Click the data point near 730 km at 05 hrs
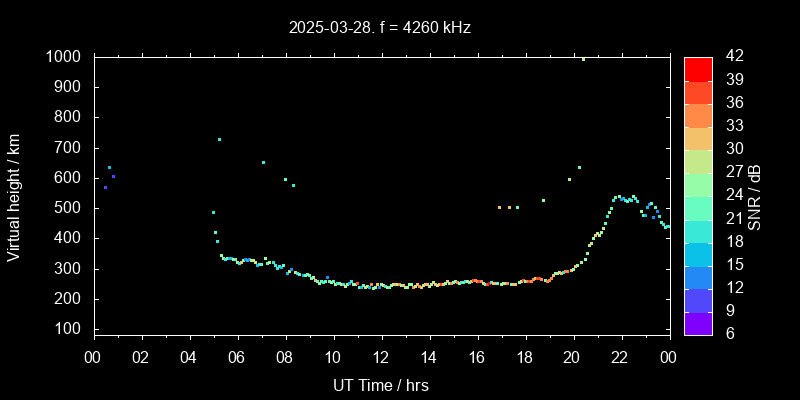The height and width of the screenshot is (400, 800). (x=219, y=139)
